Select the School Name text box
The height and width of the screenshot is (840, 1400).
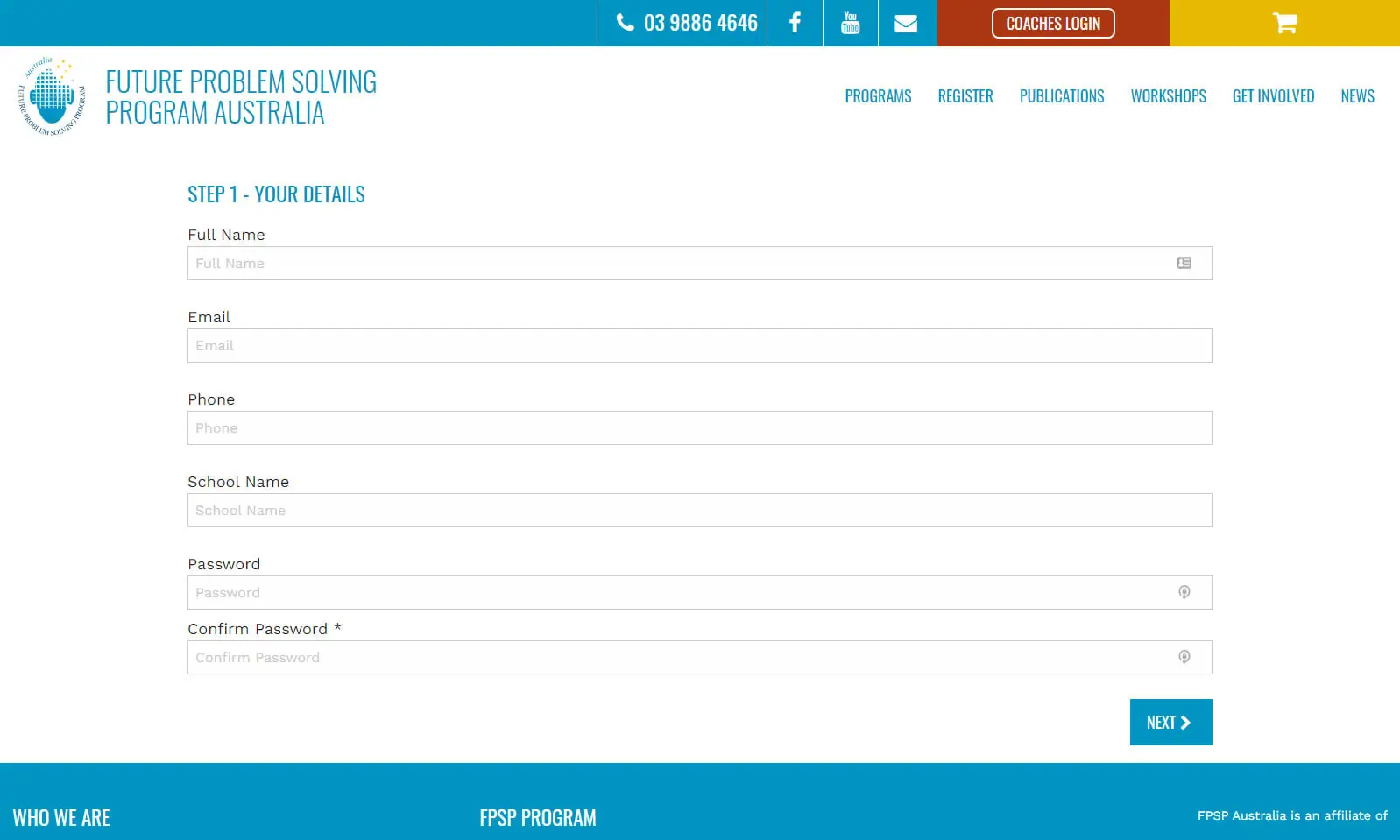[699, 511]
